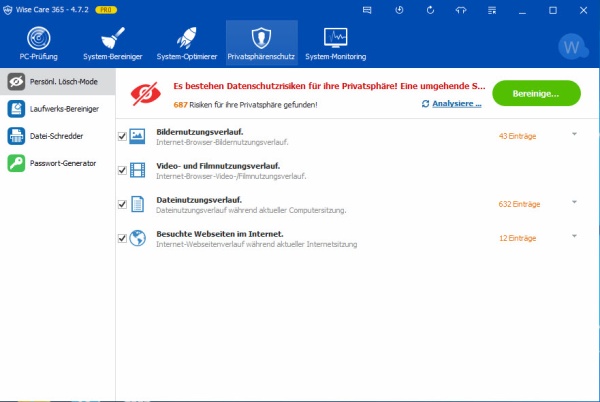Viewport: 600px width, 402px height.
Task: Click the Besuchte Webseiten globe icon
Action: pos(137,238)
